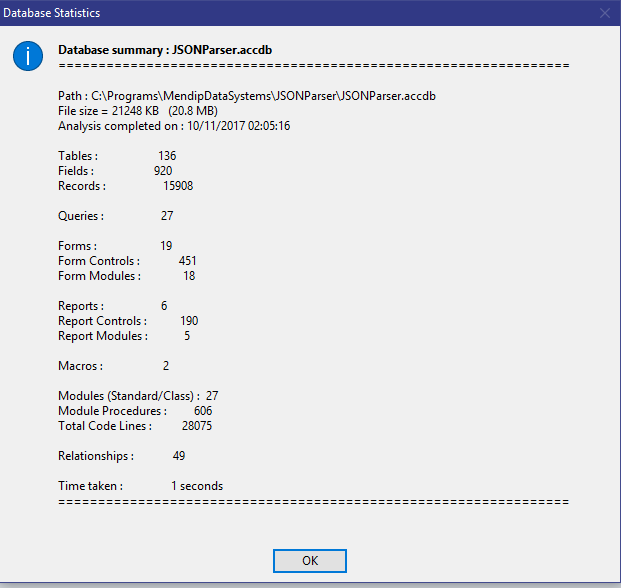This screenshot has width=621, height=588.
Task: Click the Reports count 6
Action: point(164,306)
